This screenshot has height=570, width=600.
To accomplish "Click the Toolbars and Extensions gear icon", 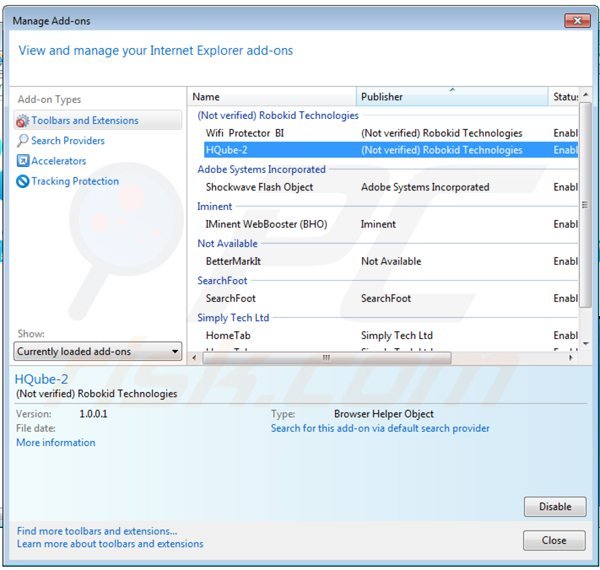I will pyautogui.click(x=22, y=121).
